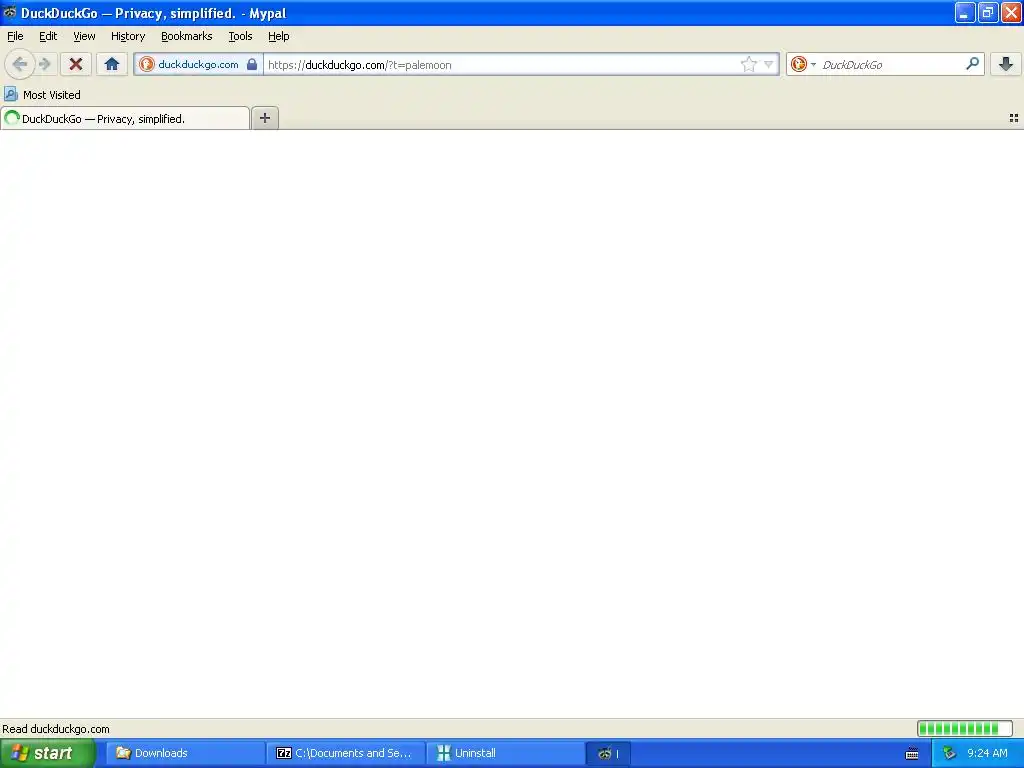Open the Downloads arrow button
The width and height of the screenshot is (1024, 768).
(x=1006, y=64)
